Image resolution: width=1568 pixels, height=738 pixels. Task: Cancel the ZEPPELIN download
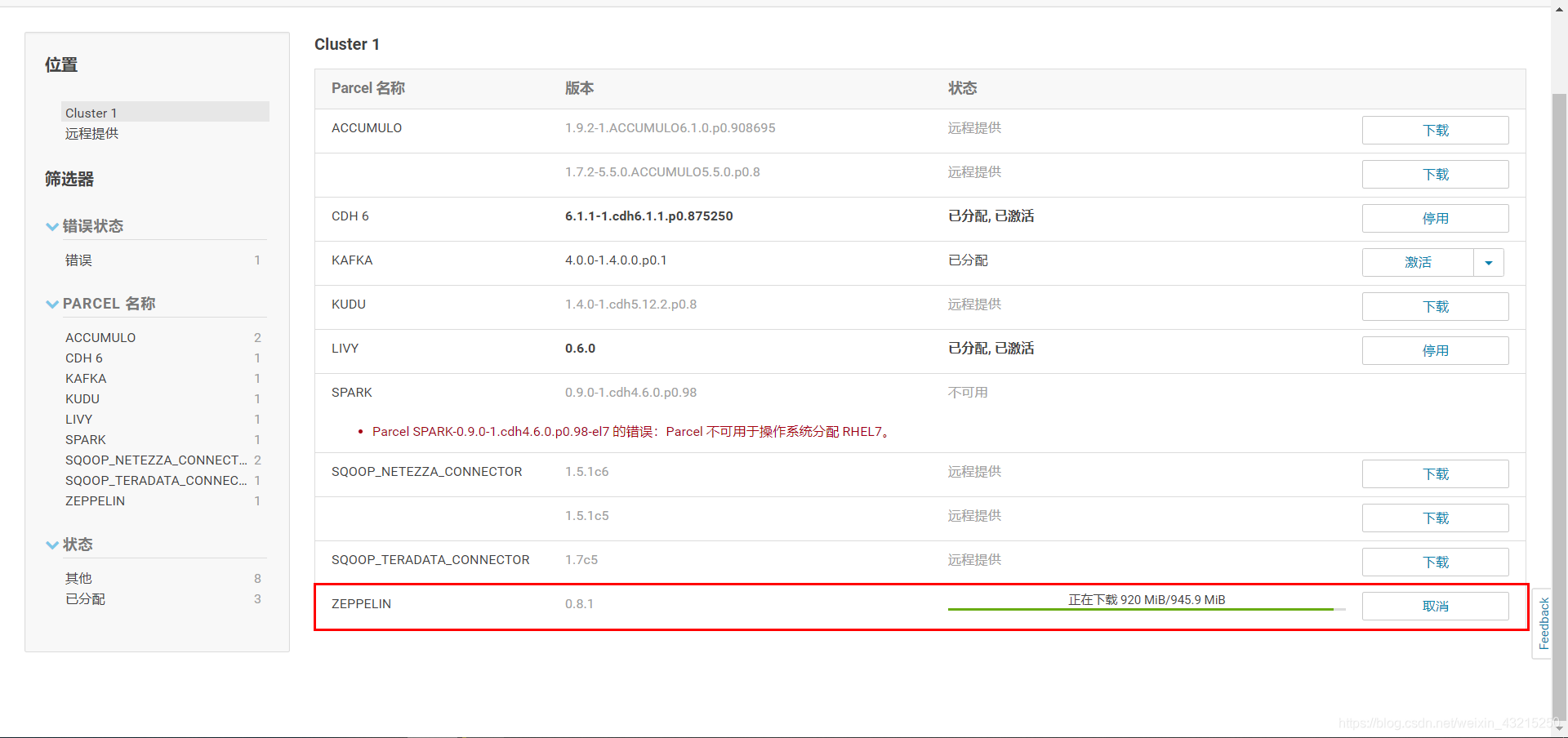click(1435, 607)
